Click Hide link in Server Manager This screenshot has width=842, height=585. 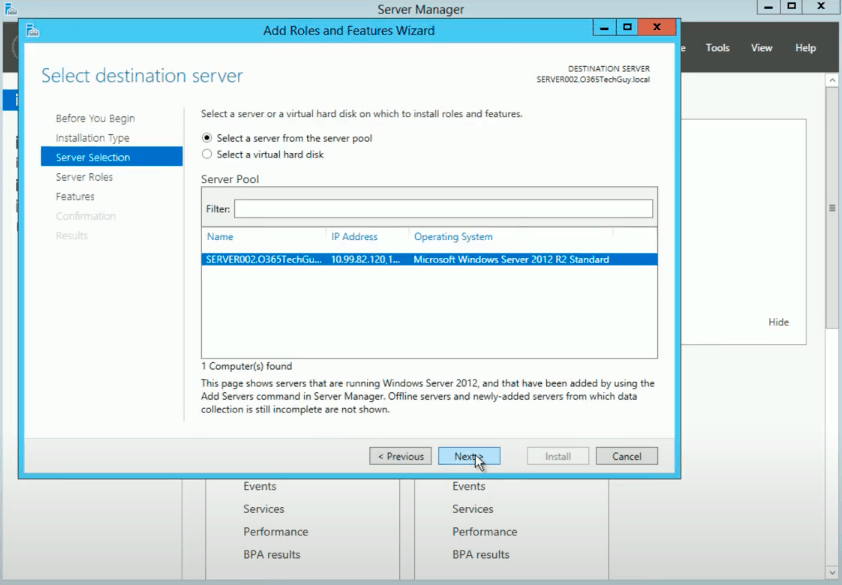click(x=778, y=322)
